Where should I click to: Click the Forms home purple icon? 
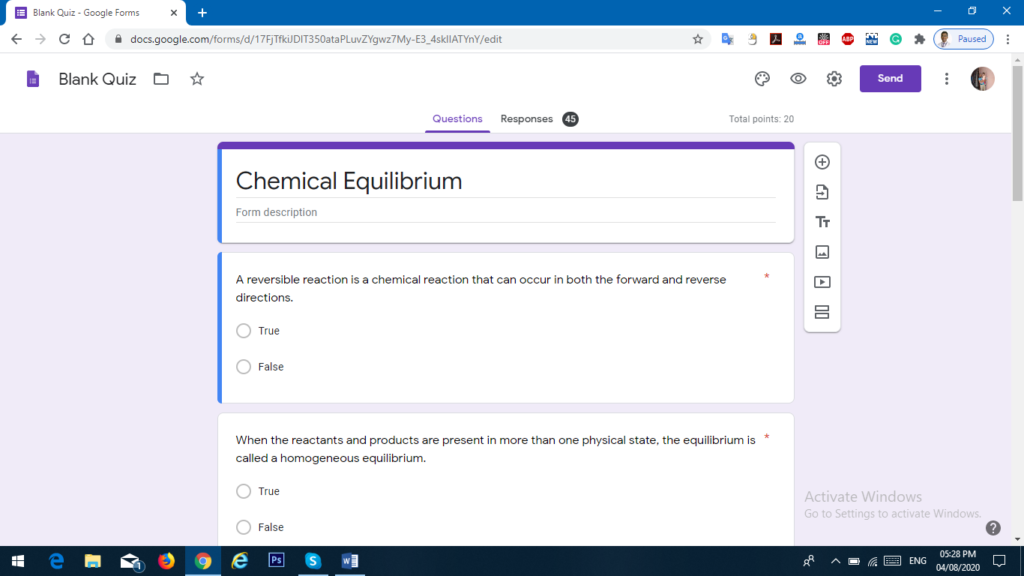(33, 79)
